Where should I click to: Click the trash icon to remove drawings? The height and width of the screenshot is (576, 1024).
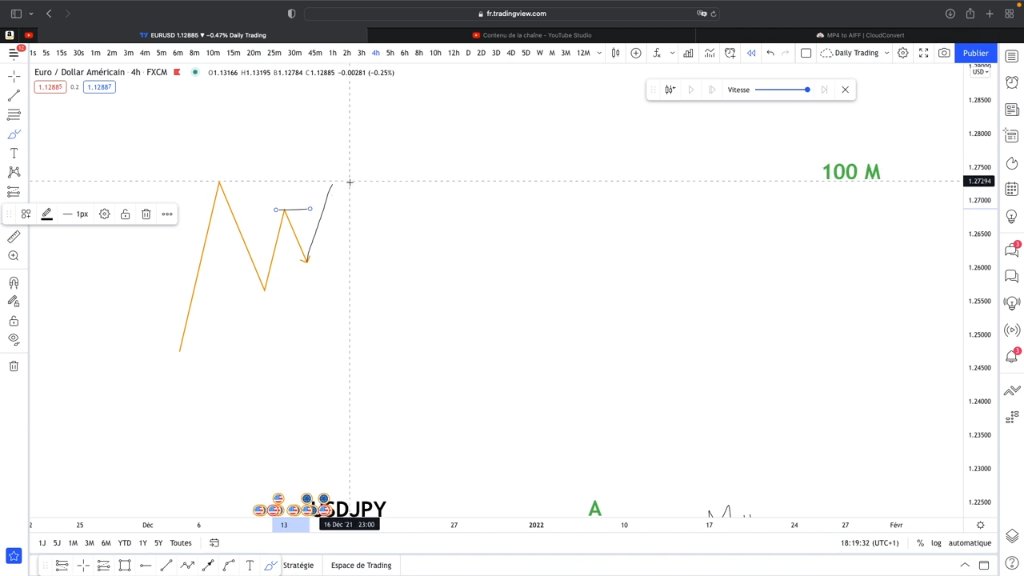tap(14, 366)
